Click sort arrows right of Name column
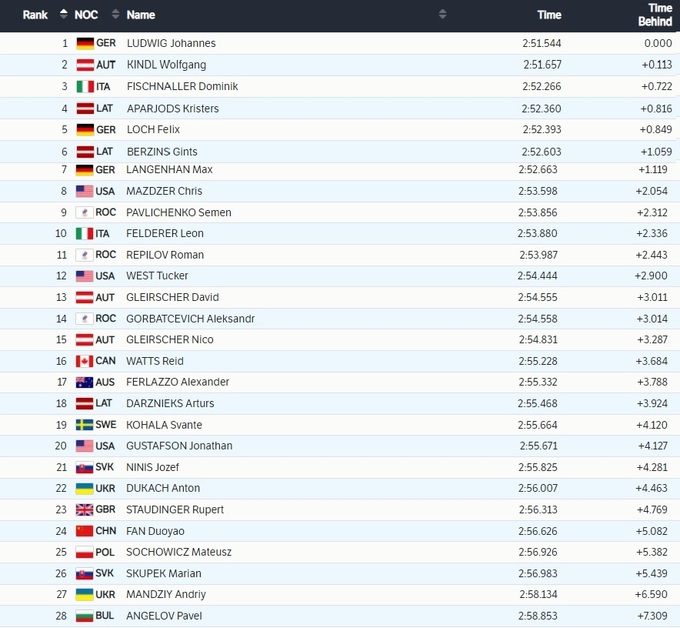This screenshot has height=628, width=680. pos(442,15)
